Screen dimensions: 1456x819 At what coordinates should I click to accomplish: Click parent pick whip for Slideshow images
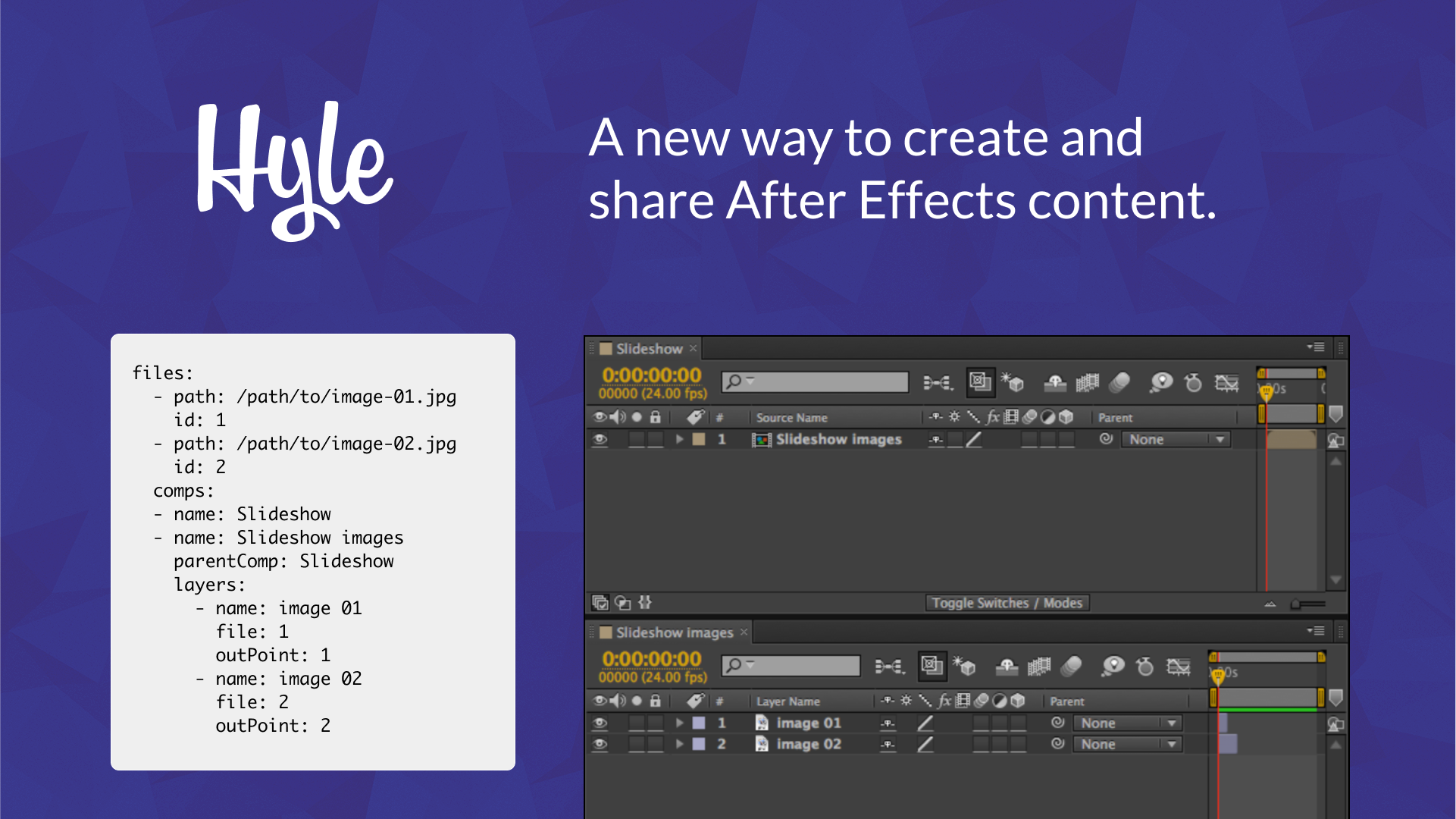coord(1106,439)
